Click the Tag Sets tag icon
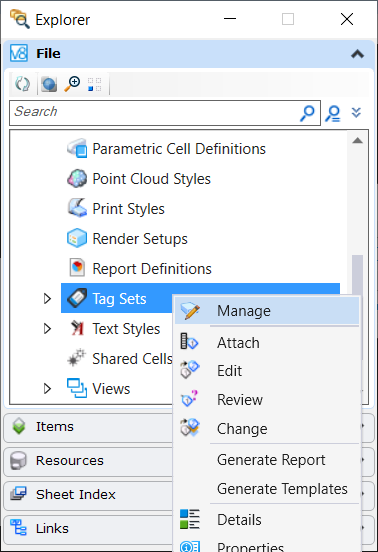The height and width of the screenshot is (552, 378). point(77,298)
